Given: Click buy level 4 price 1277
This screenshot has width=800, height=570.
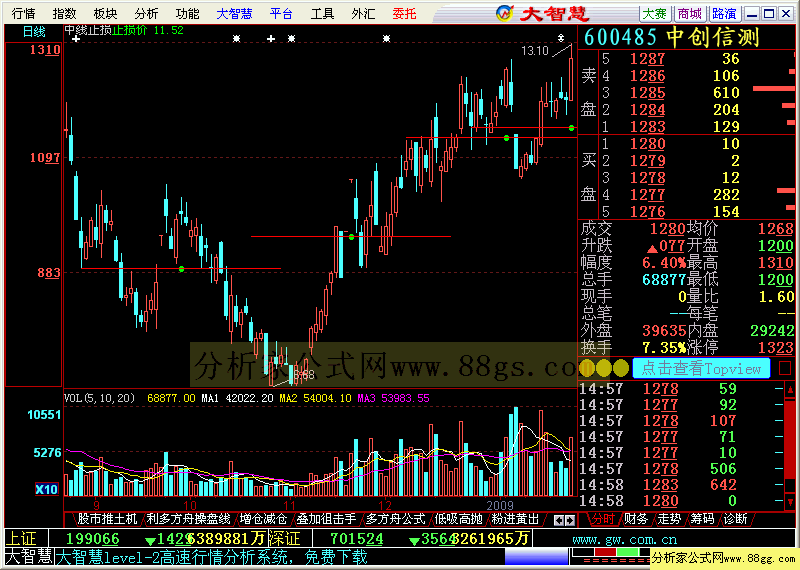Looking at the screenshot, I should (647, 195).
